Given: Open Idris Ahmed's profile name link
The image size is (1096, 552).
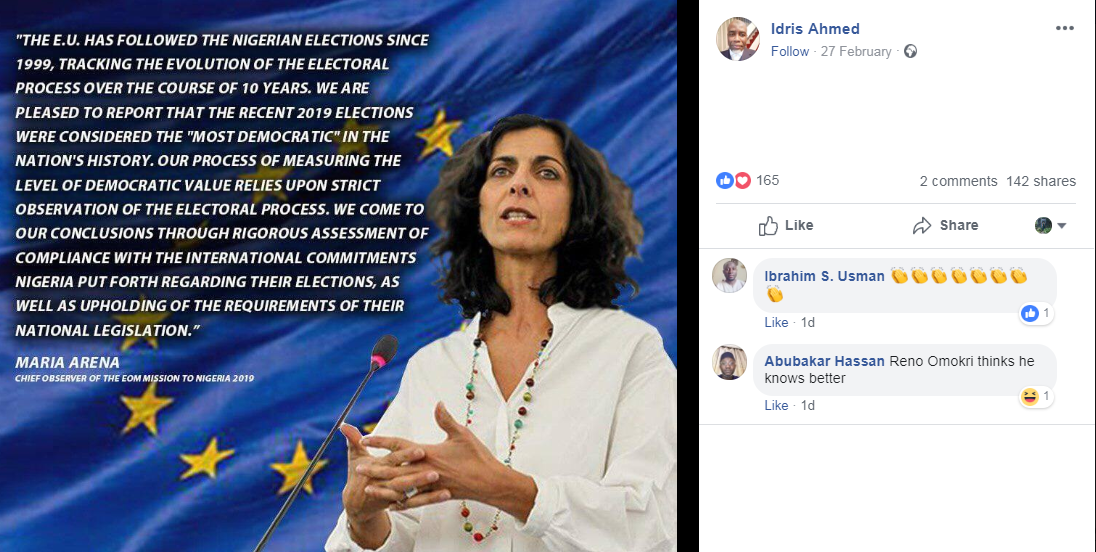Looking at the screenshot, I should point(815,29).
